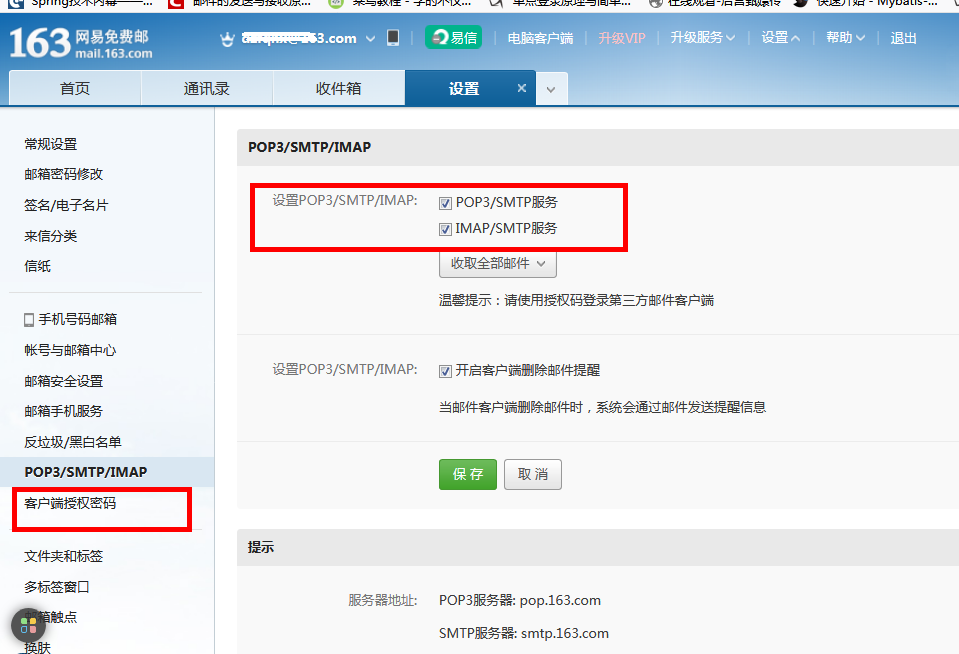Click the 保存 button

(468, 474)
